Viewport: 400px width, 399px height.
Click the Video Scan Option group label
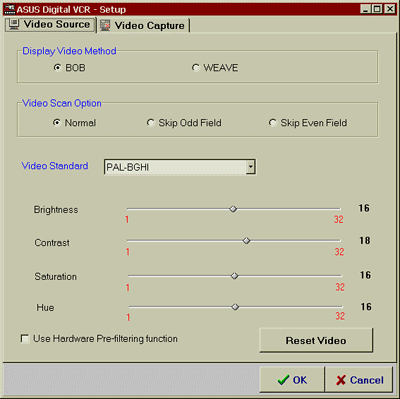(x=62, y=103)
